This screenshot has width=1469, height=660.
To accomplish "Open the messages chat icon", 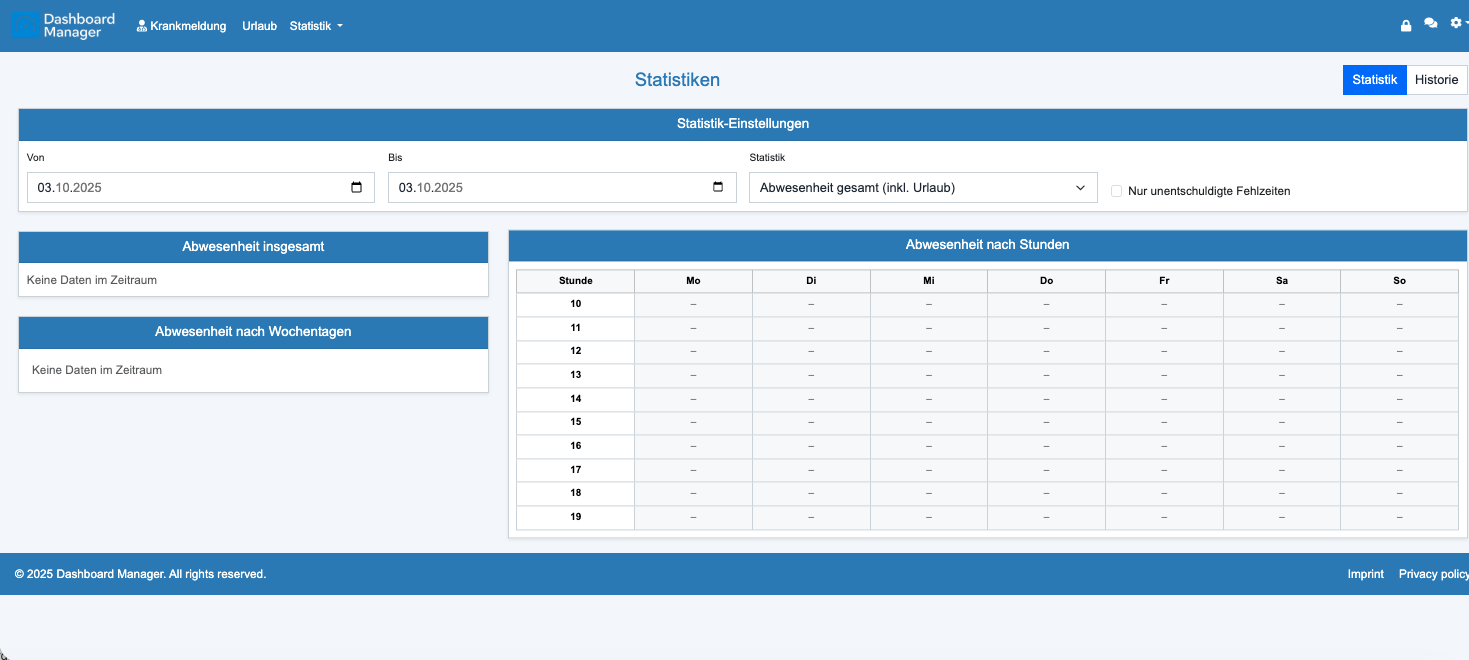I will pos(1430,24).
